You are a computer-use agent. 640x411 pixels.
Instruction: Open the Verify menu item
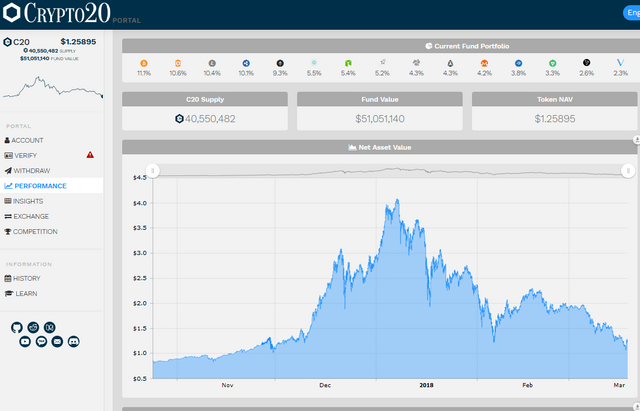coord(20,156)
